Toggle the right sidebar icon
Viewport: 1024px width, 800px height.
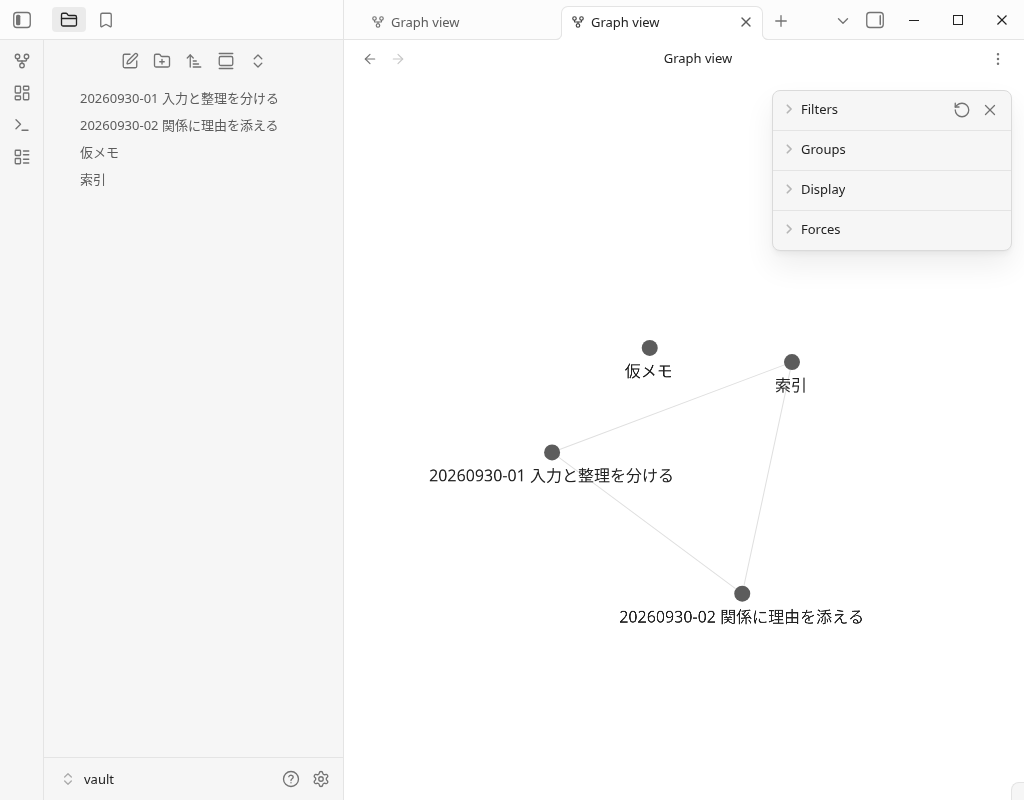pyautogui.click(x=874, y=20)
